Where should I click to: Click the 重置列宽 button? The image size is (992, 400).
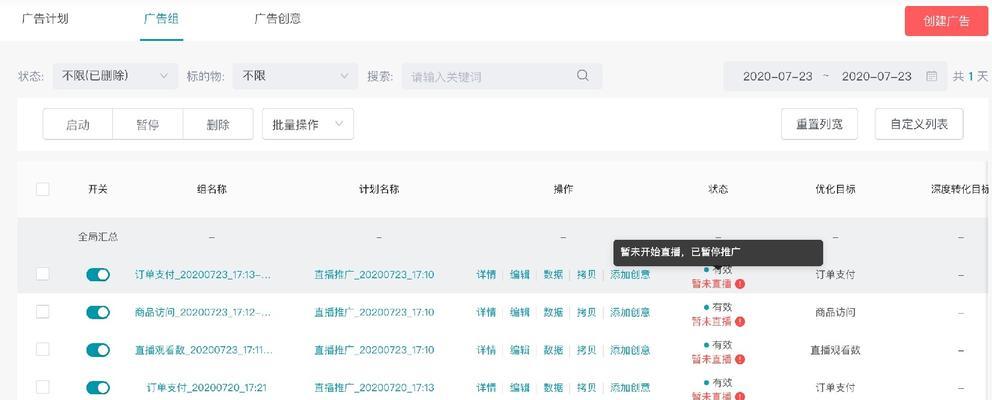[x=819, y=124]
